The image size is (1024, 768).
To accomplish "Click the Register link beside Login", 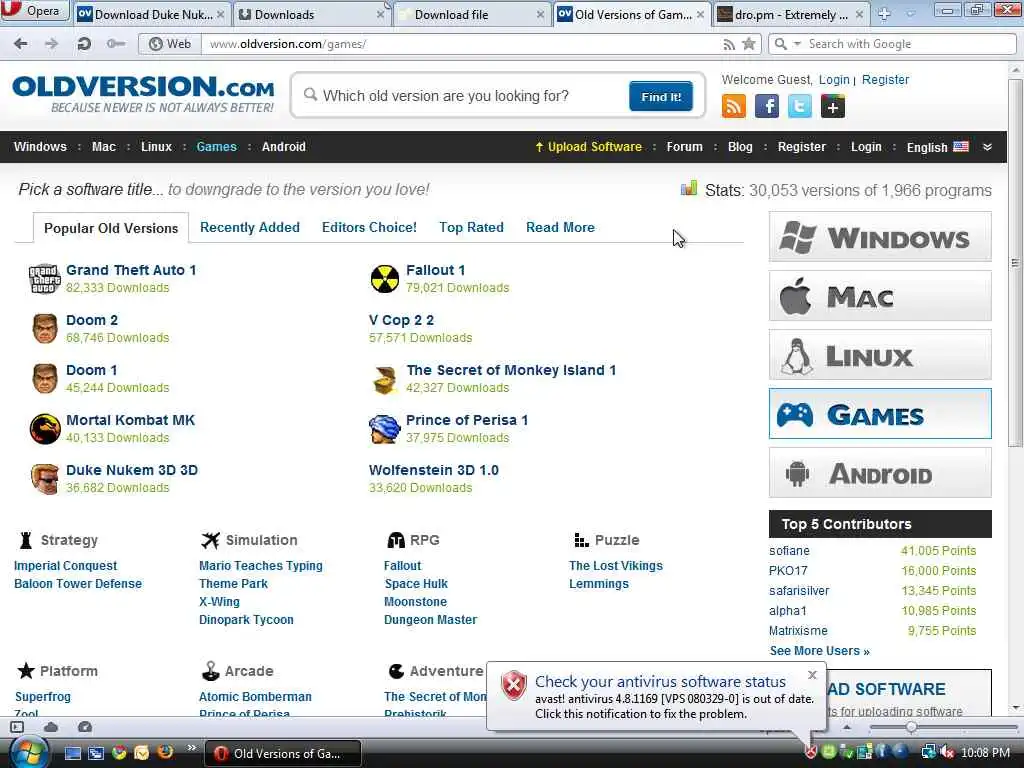I will click(885, 80).
